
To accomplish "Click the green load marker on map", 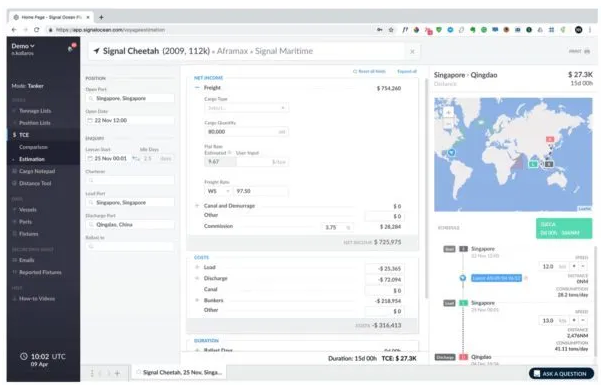I will point(533,164).
